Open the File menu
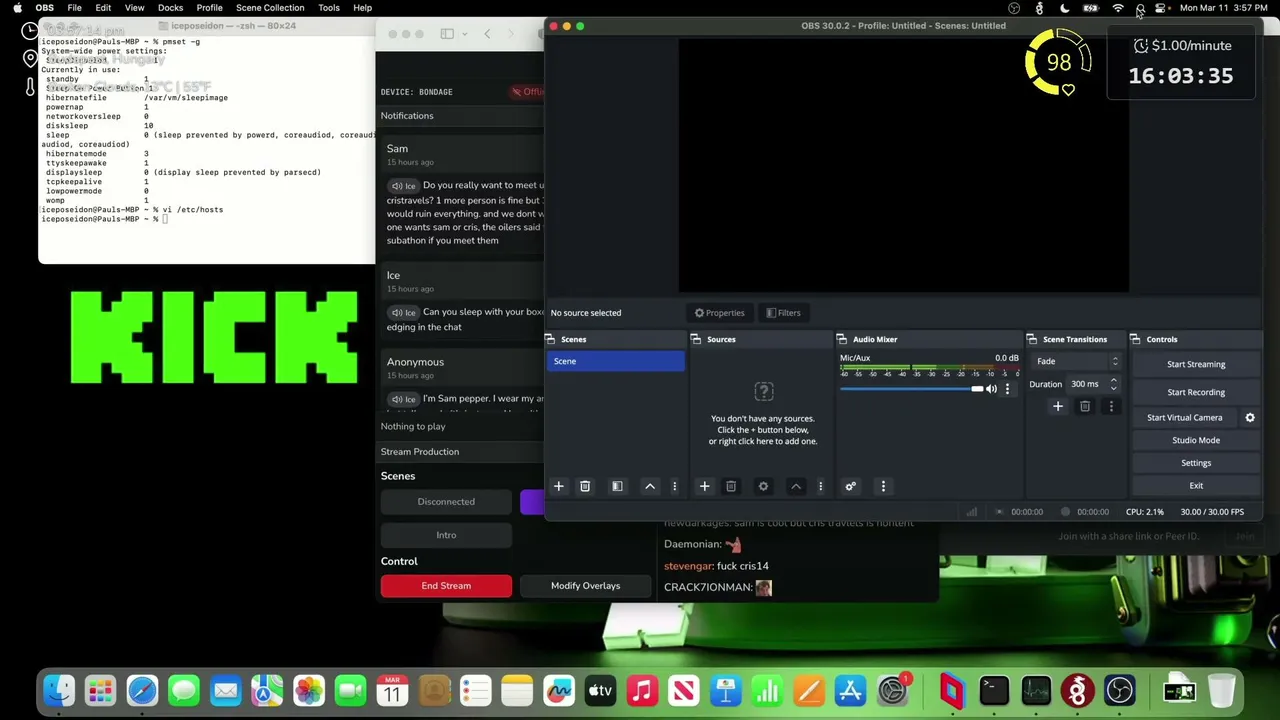 (74, 8)
